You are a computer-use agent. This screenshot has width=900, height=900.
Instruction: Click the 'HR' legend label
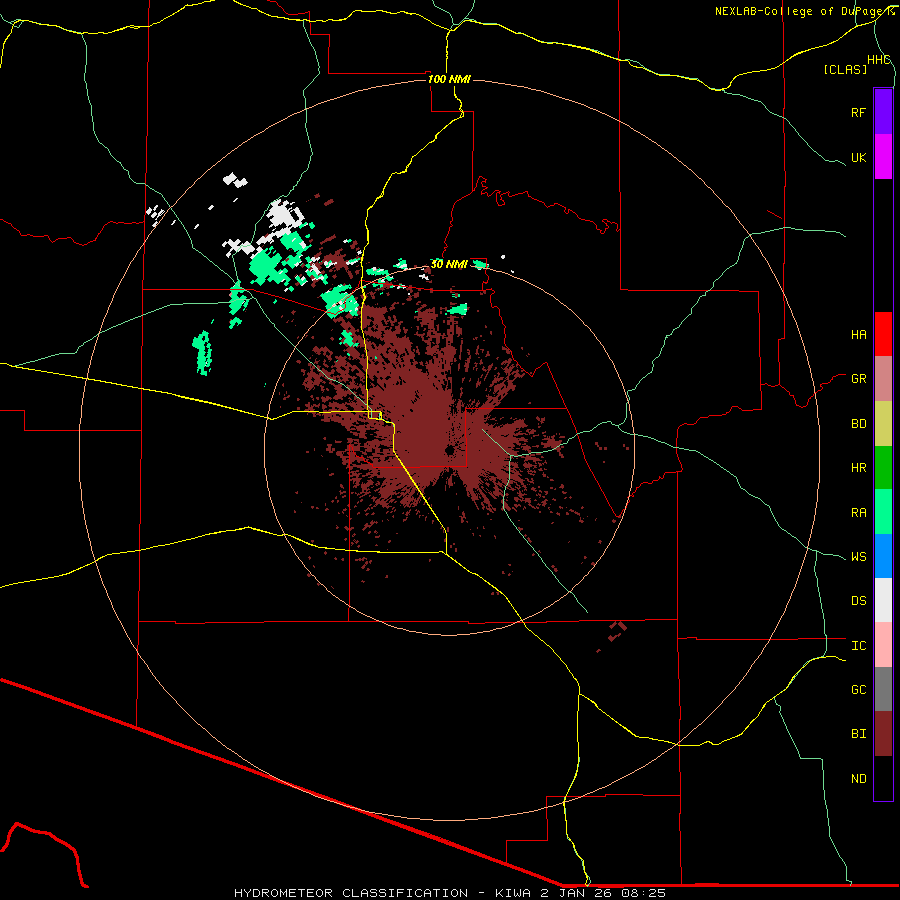click(x=858, y=468)
